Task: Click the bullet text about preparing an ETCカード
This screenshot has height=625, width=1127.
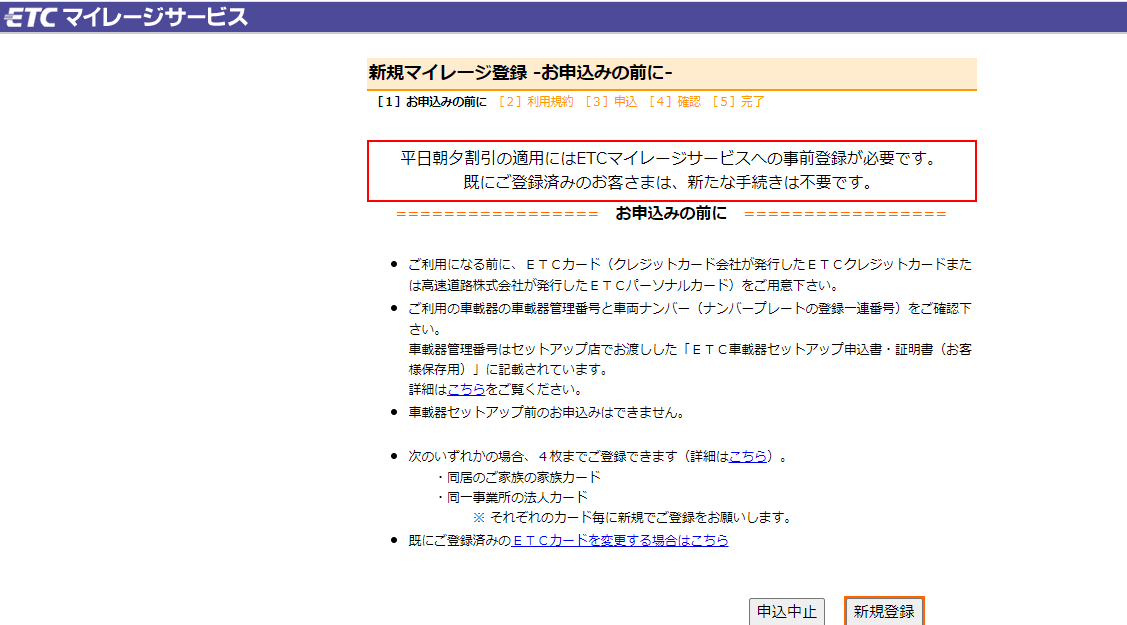Action: 688,275
